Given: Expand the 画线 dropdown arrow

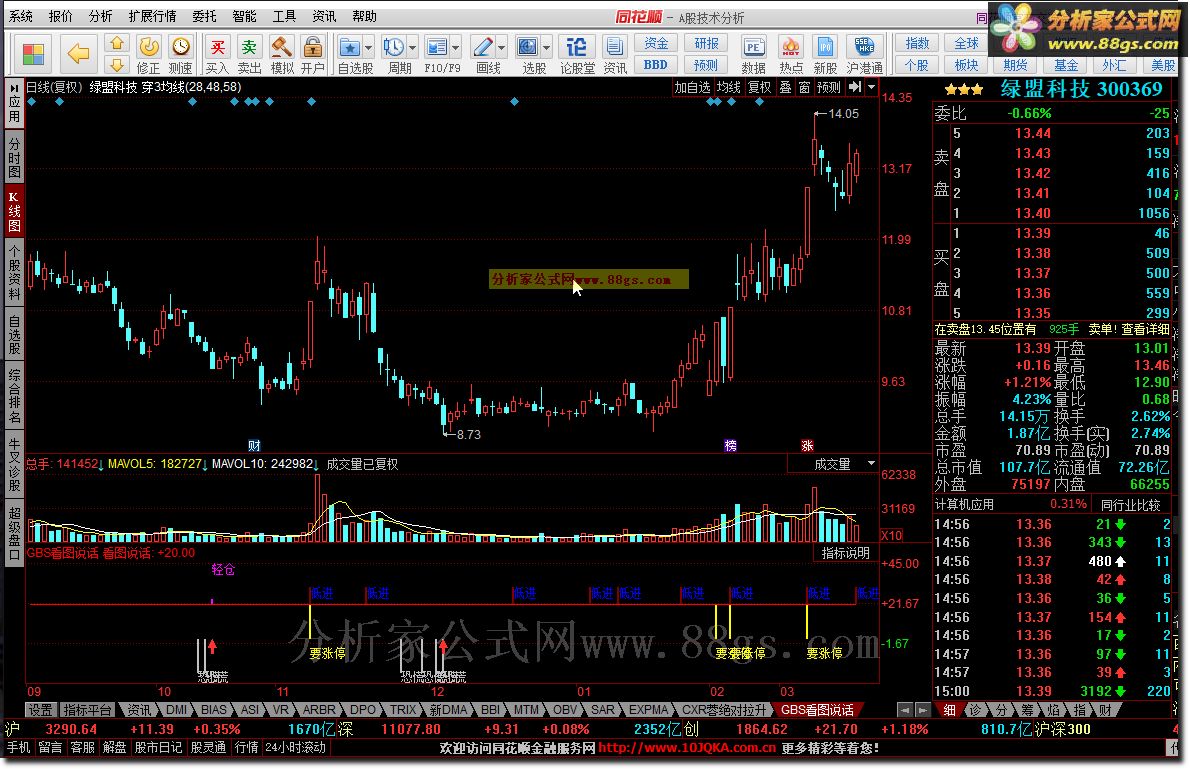Looking at the screenshot, I should pos(502,48).
